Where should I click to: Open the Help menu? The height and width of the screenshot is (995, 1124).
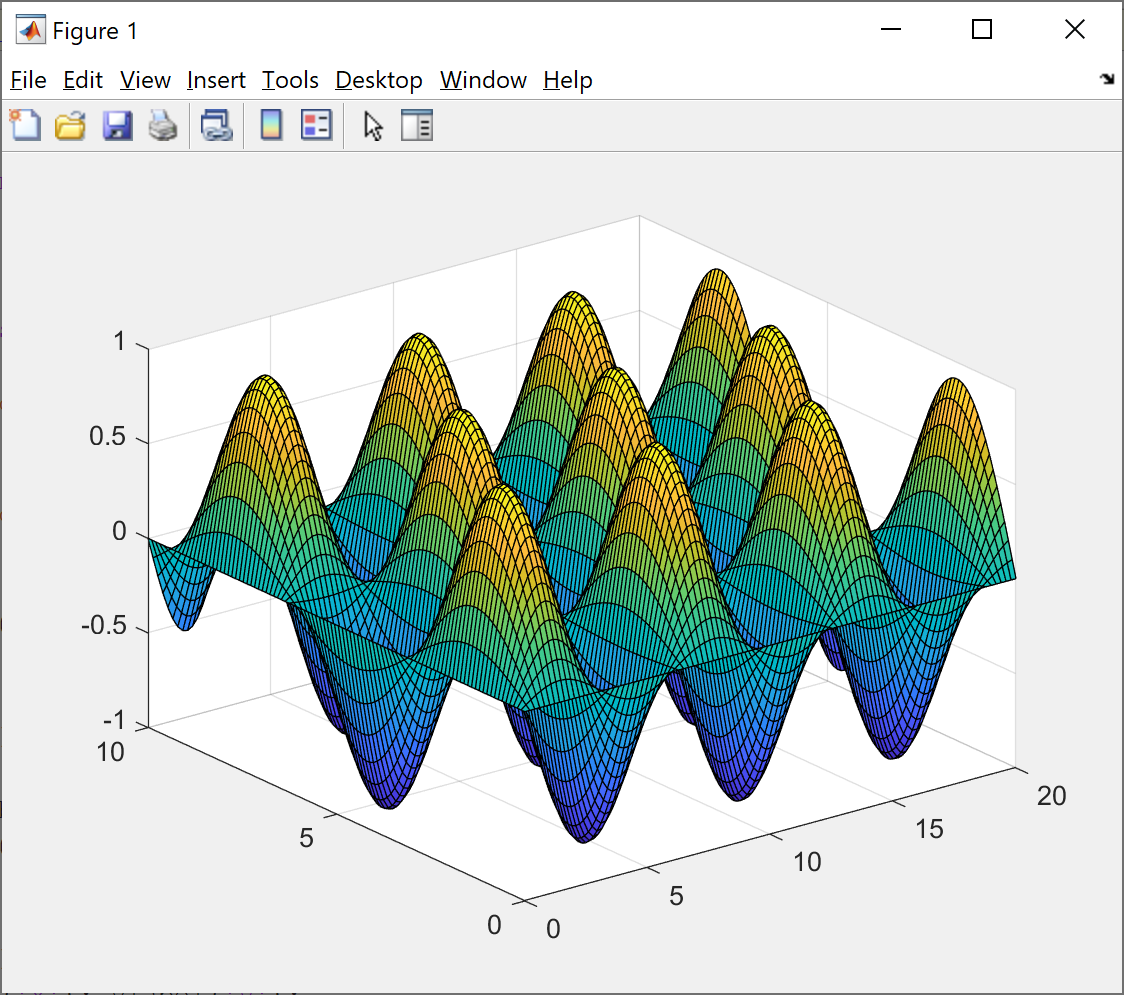coord(568,80)
